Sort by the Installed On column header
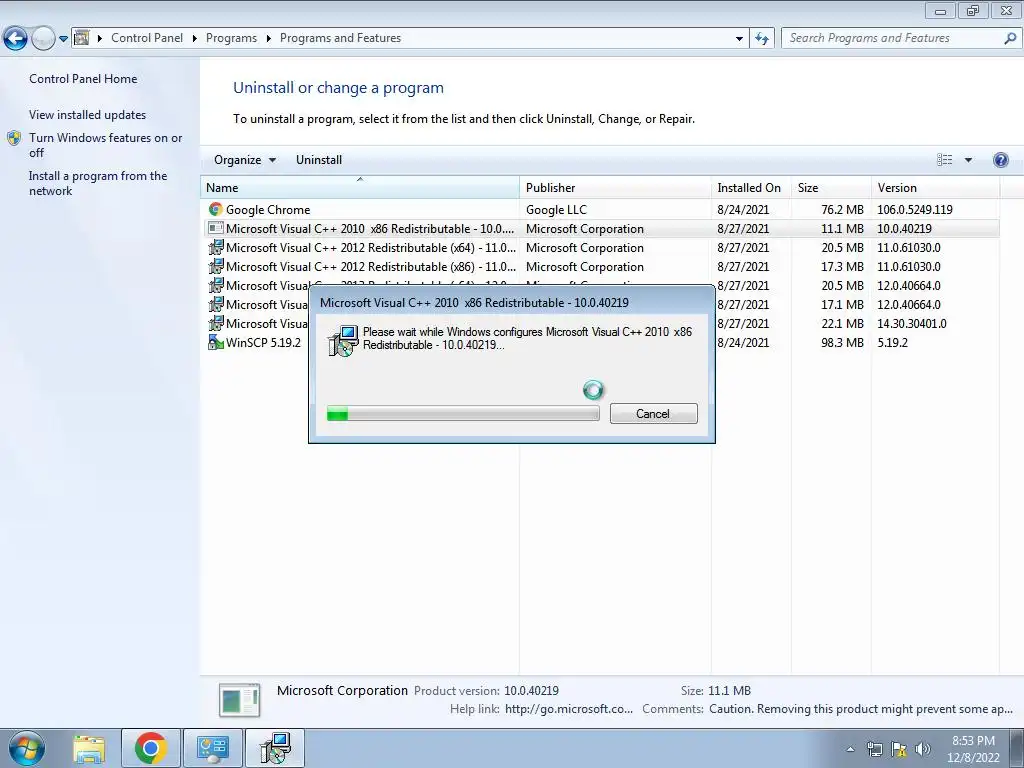 [x=751, y=187]
